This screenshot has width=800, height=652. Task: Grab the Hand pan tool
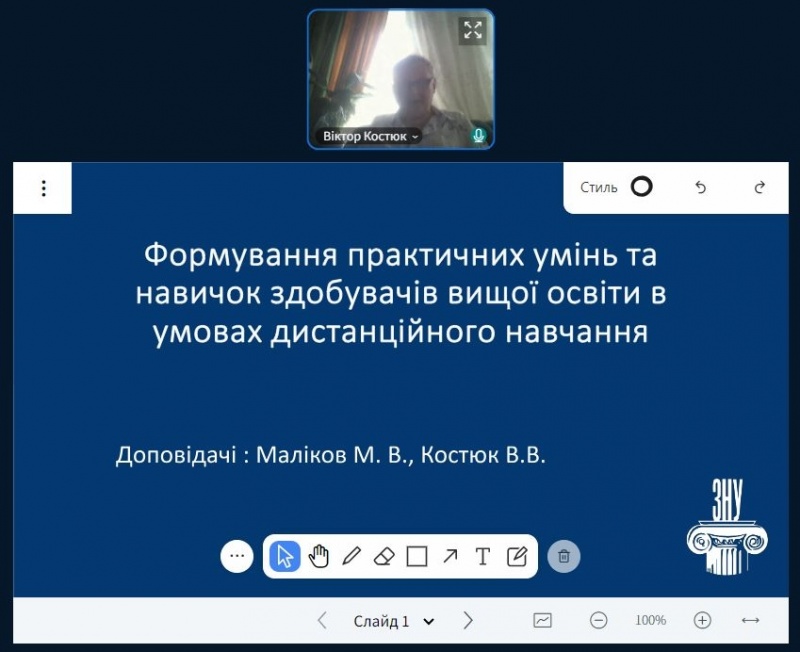click(x=320, y=556)
